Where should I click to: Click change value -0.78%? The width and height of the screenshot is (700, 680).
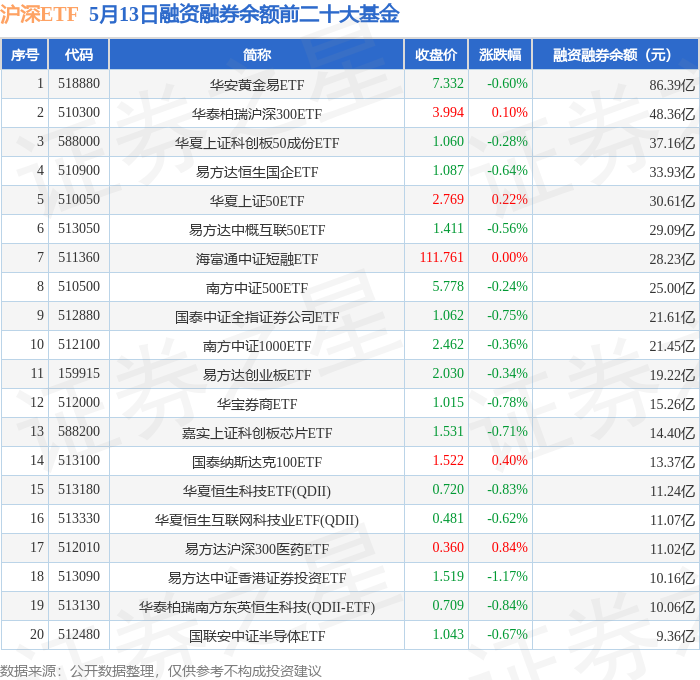click(x=507, y=403)
